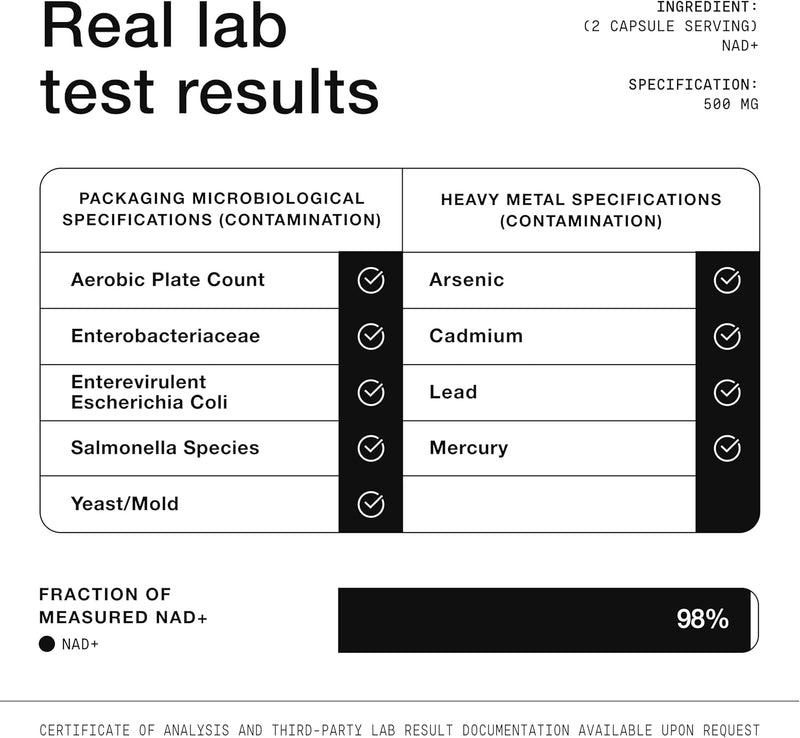800x738 pixels.
Task: Select the Packaging Microbiological Specifications header
Action: point(221,209)
